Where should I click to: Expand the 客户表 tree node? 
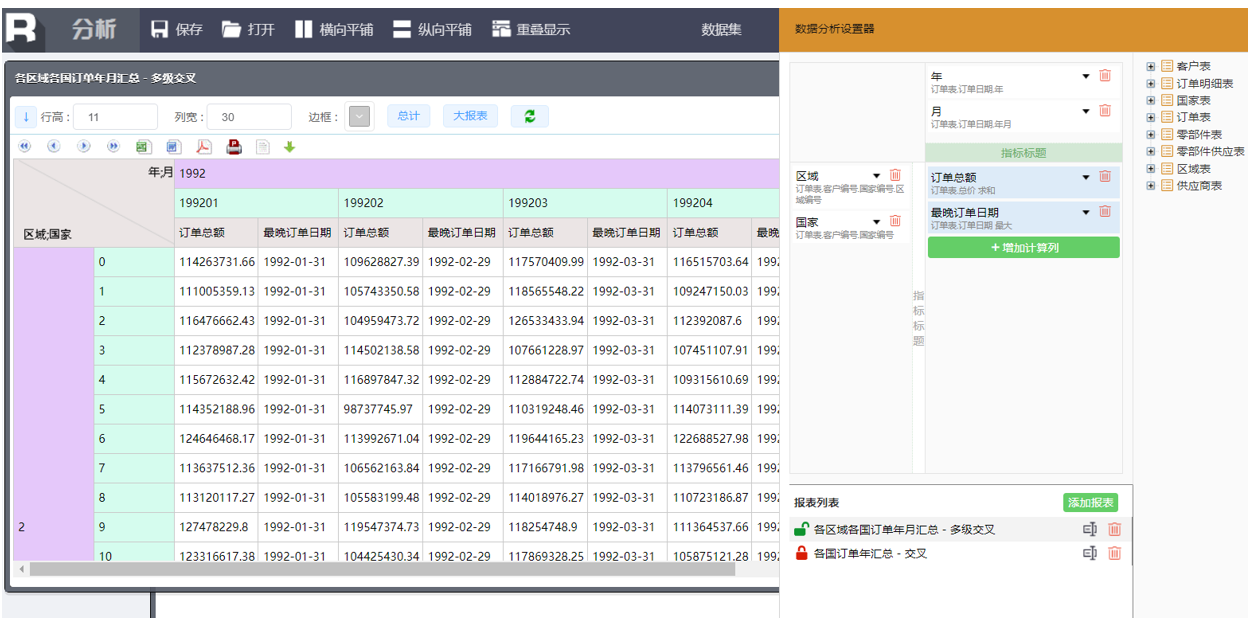tap(1151, 67)
